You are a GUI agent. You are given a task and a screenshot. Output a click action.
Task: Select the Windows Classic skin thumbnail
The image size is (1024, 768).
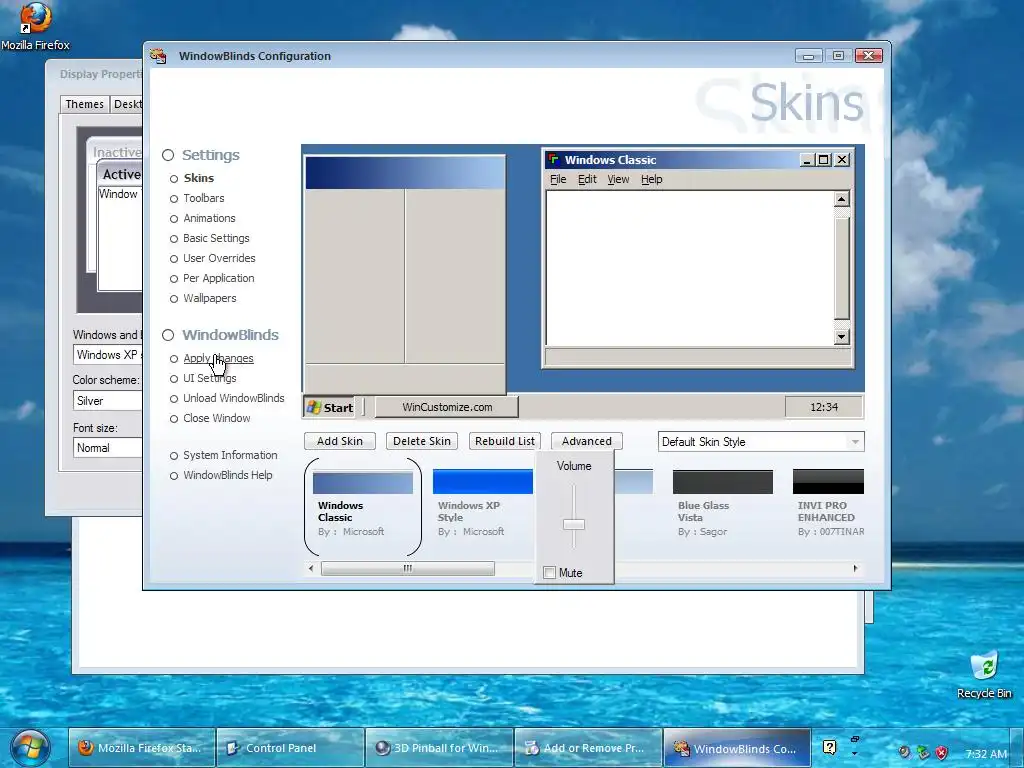pos(363,506)
